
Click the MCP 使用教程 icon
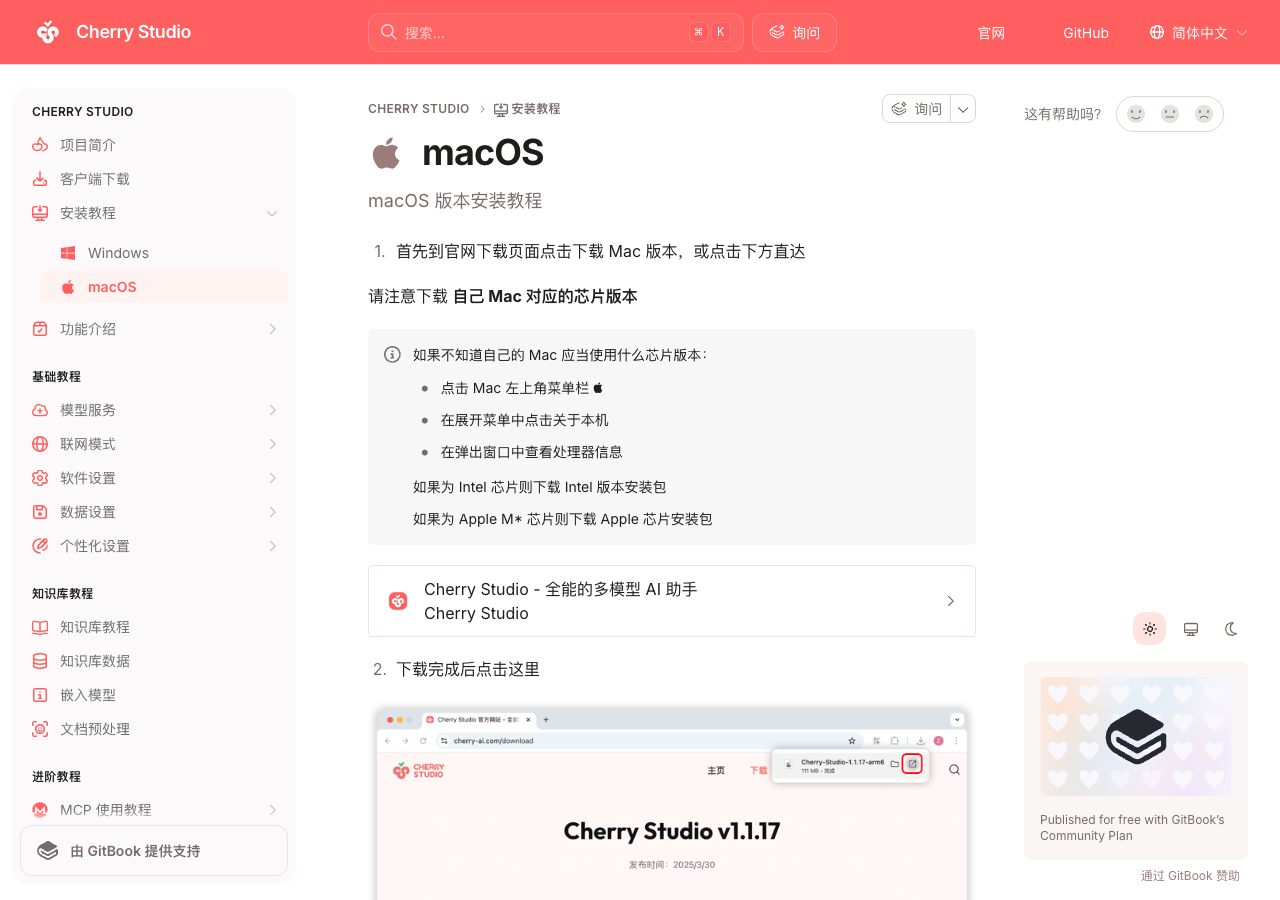40,810
